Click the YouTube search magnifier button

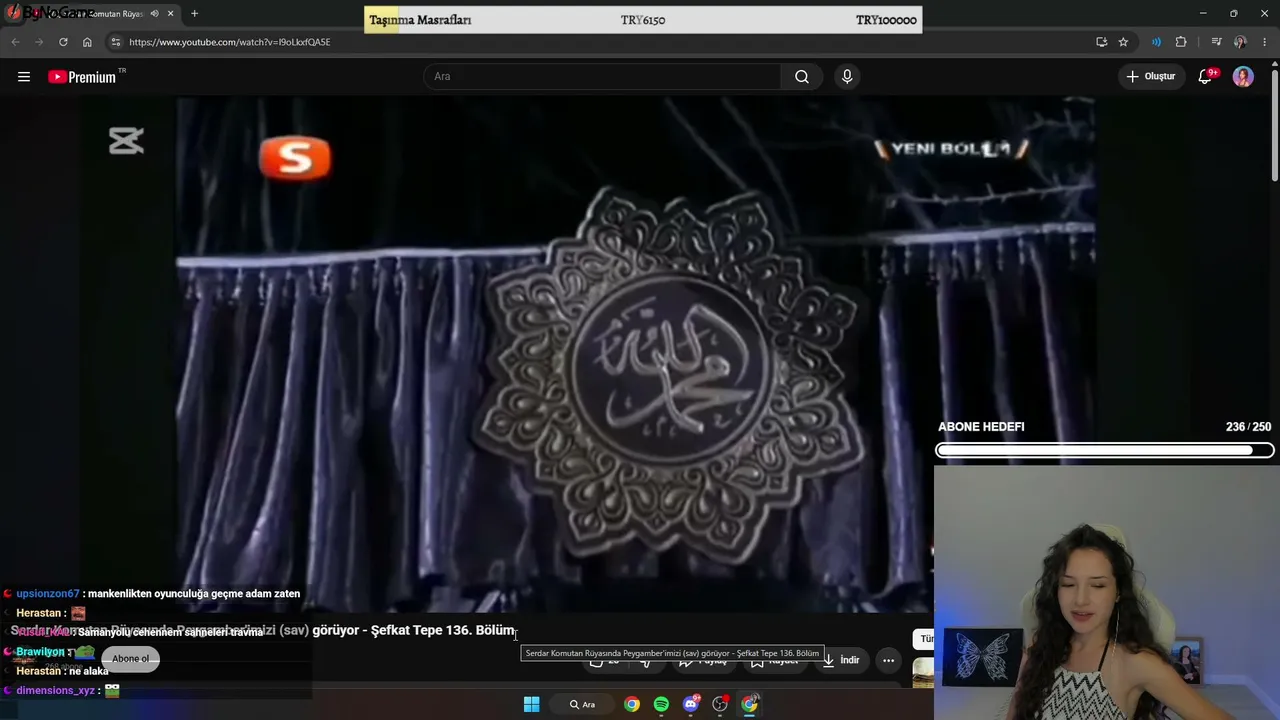point(802,77)
